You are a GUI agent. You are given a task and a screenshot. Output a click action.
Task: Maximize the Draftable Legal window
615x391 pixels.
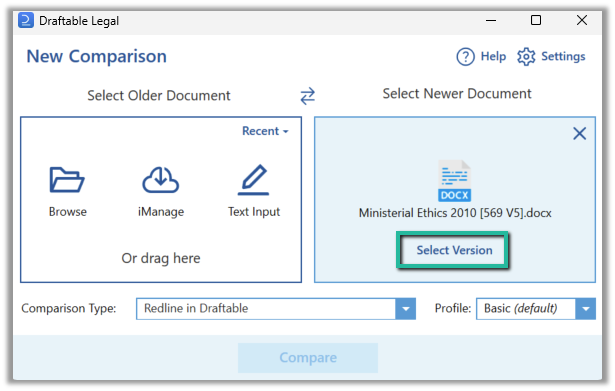coord(536,20)
